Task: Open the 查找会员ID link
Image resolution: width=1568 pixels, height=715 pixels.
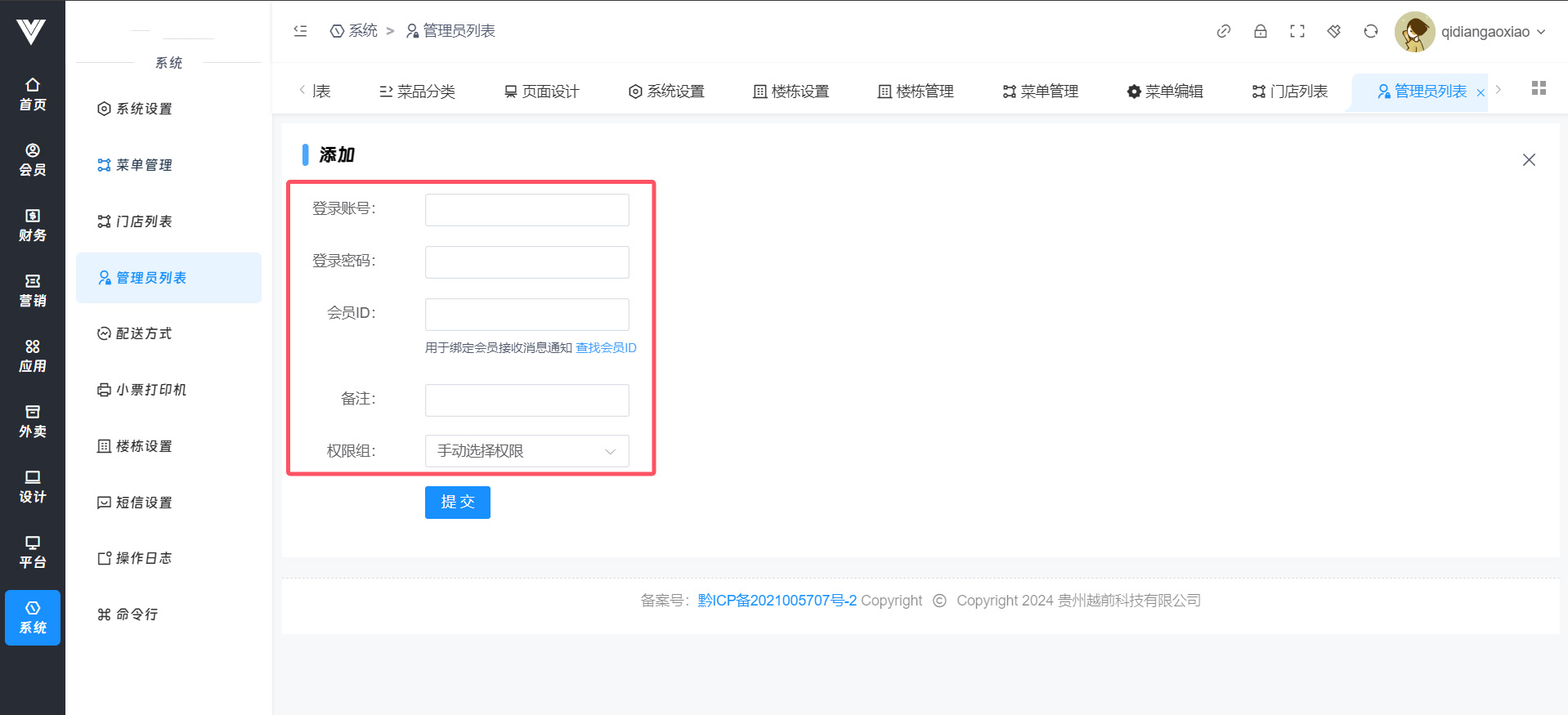Action: (x=606, y=348)
